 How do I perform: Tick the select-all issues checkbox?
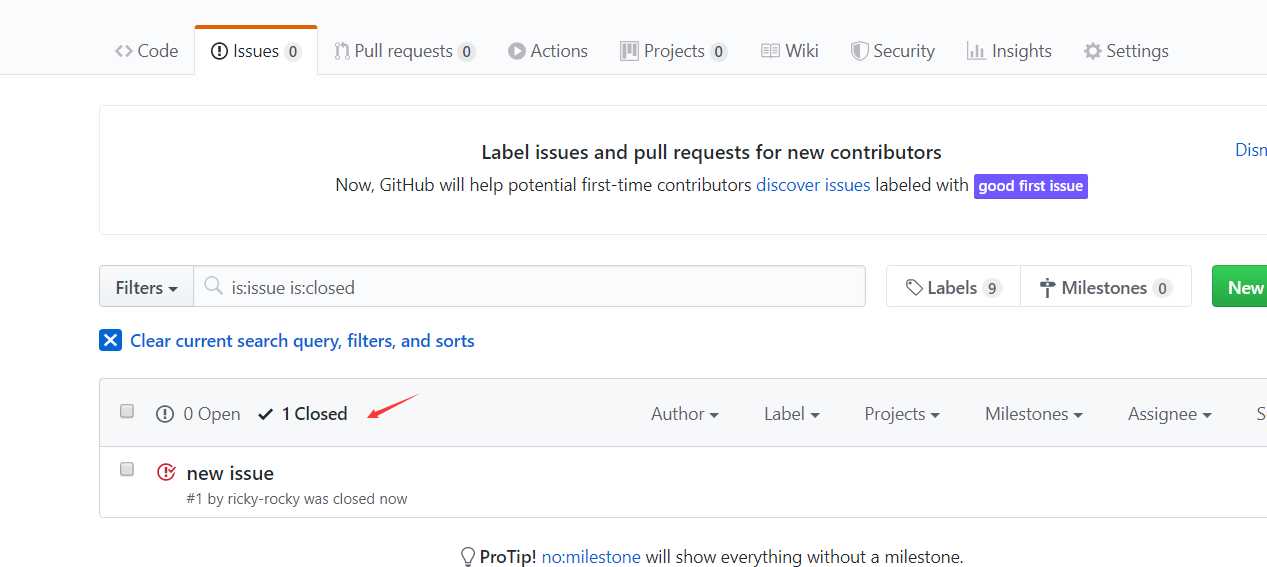coord(127,411)
